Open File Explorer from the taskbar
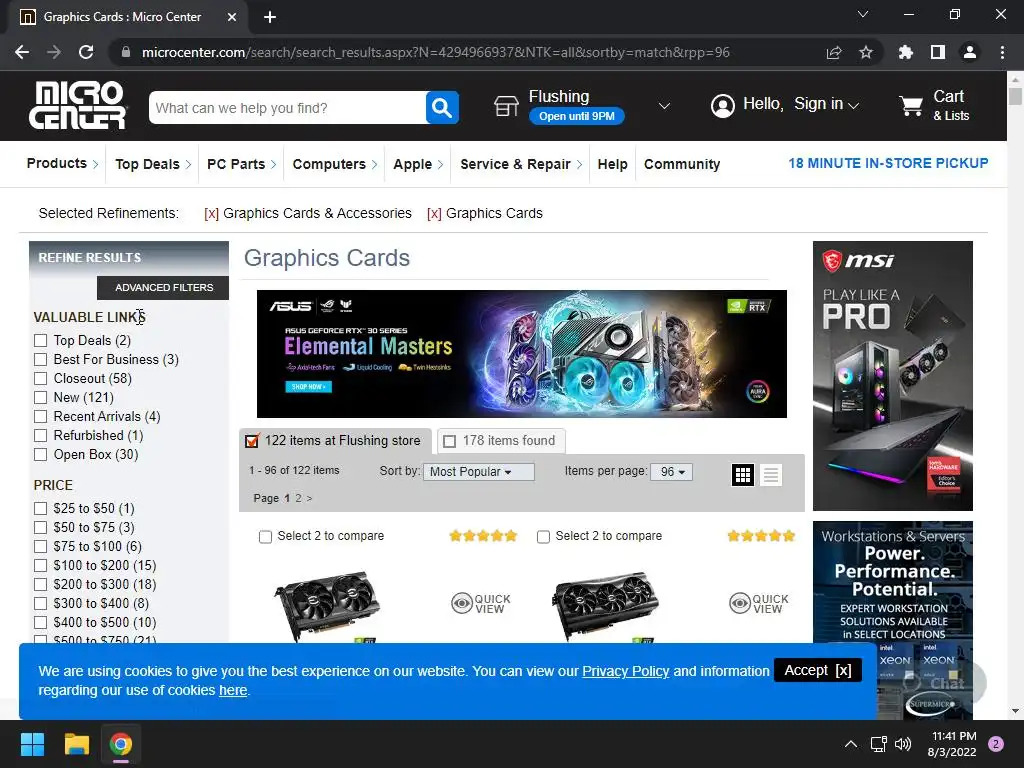This screenshot has height=768, width=1024. pos(76,744)
